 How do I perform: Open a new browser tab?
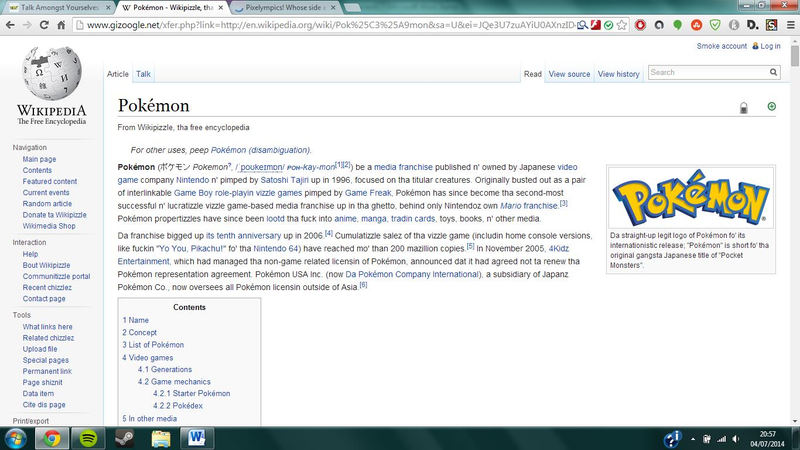353,8
